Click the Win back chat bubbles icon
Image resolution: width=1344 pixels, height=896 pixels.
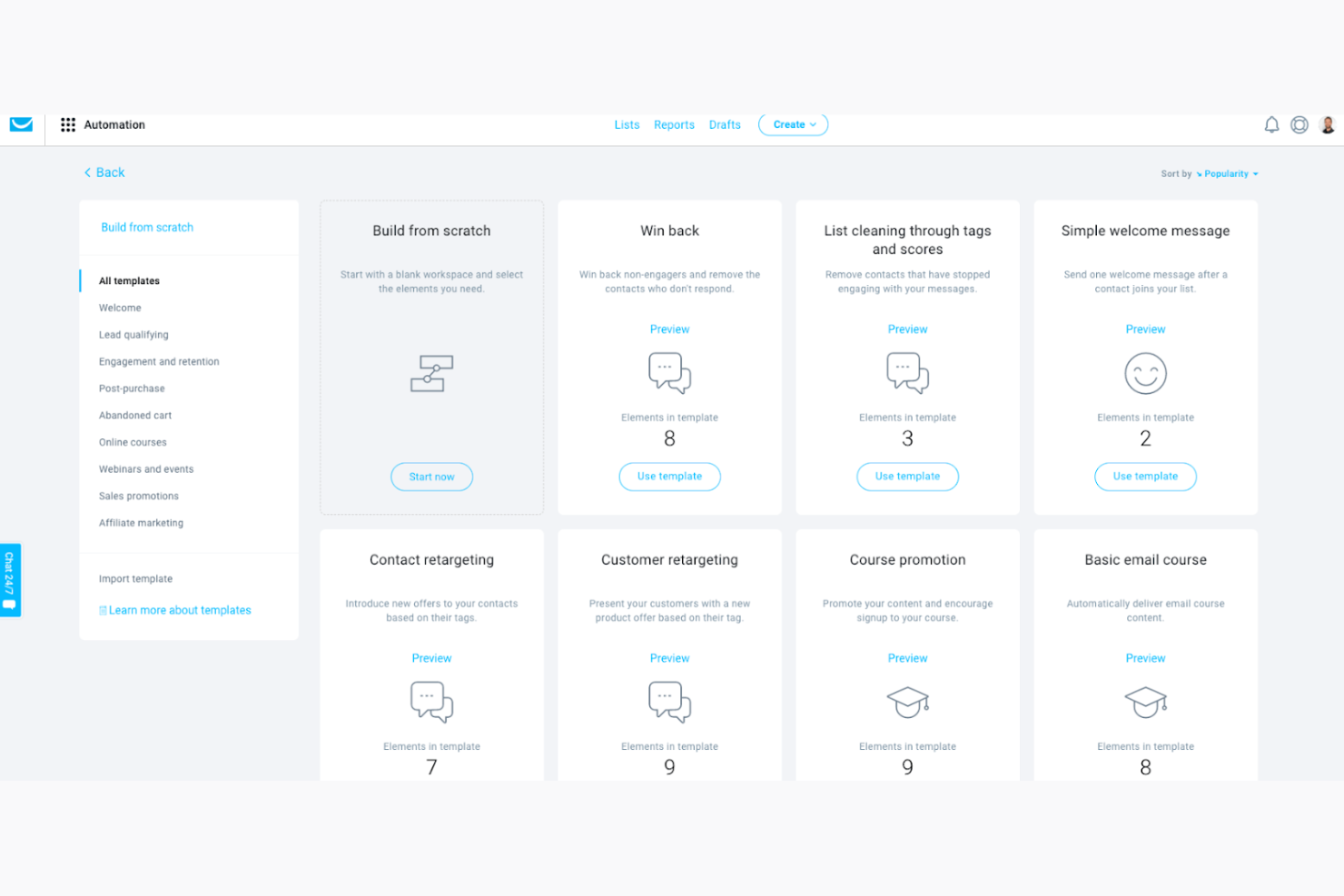(x=670, y=373)
